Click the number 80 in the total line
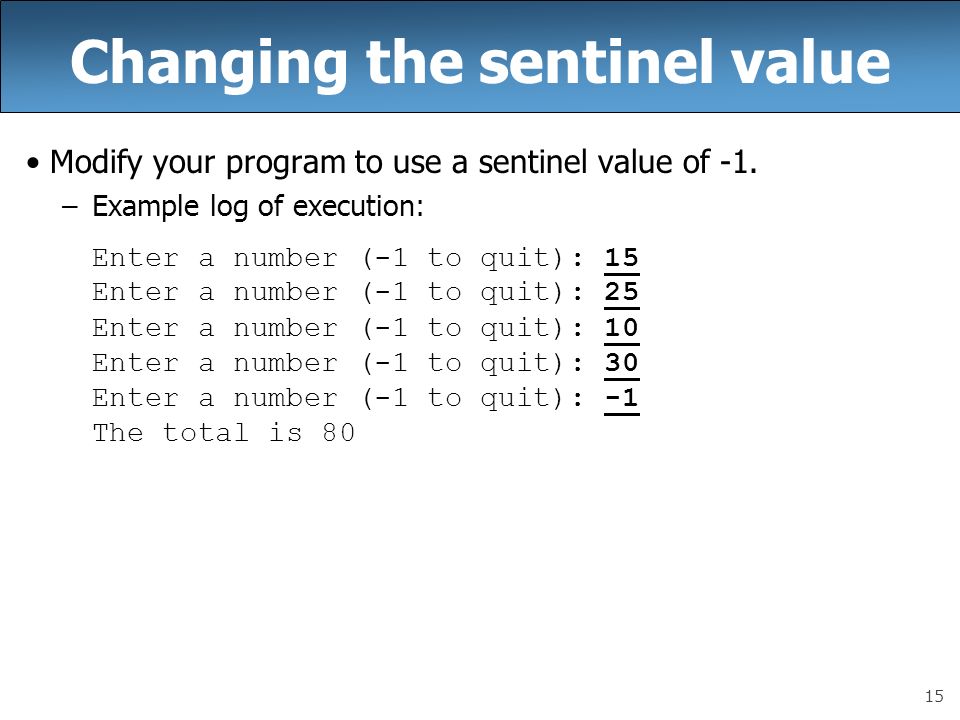The width and height of the screenshot is (960, 720). [x=339, y=433]
